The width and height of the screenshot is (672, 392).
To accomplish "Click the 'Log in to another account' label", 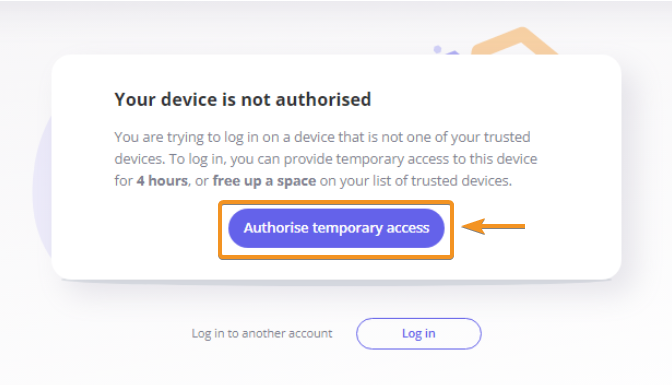I will 261,334.
